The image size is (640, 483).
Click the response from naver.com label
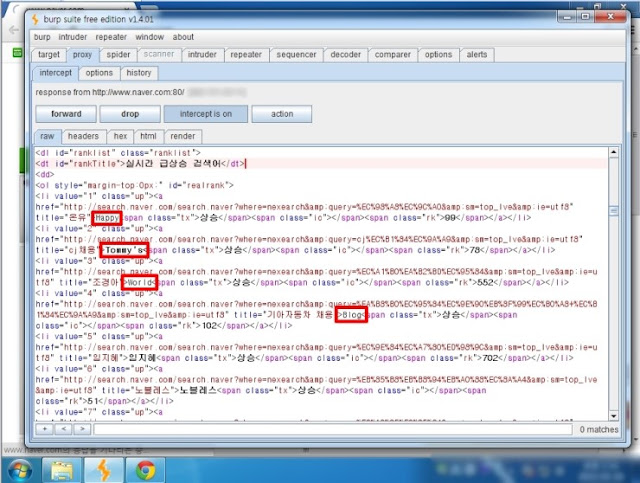(x=110, y=92)
